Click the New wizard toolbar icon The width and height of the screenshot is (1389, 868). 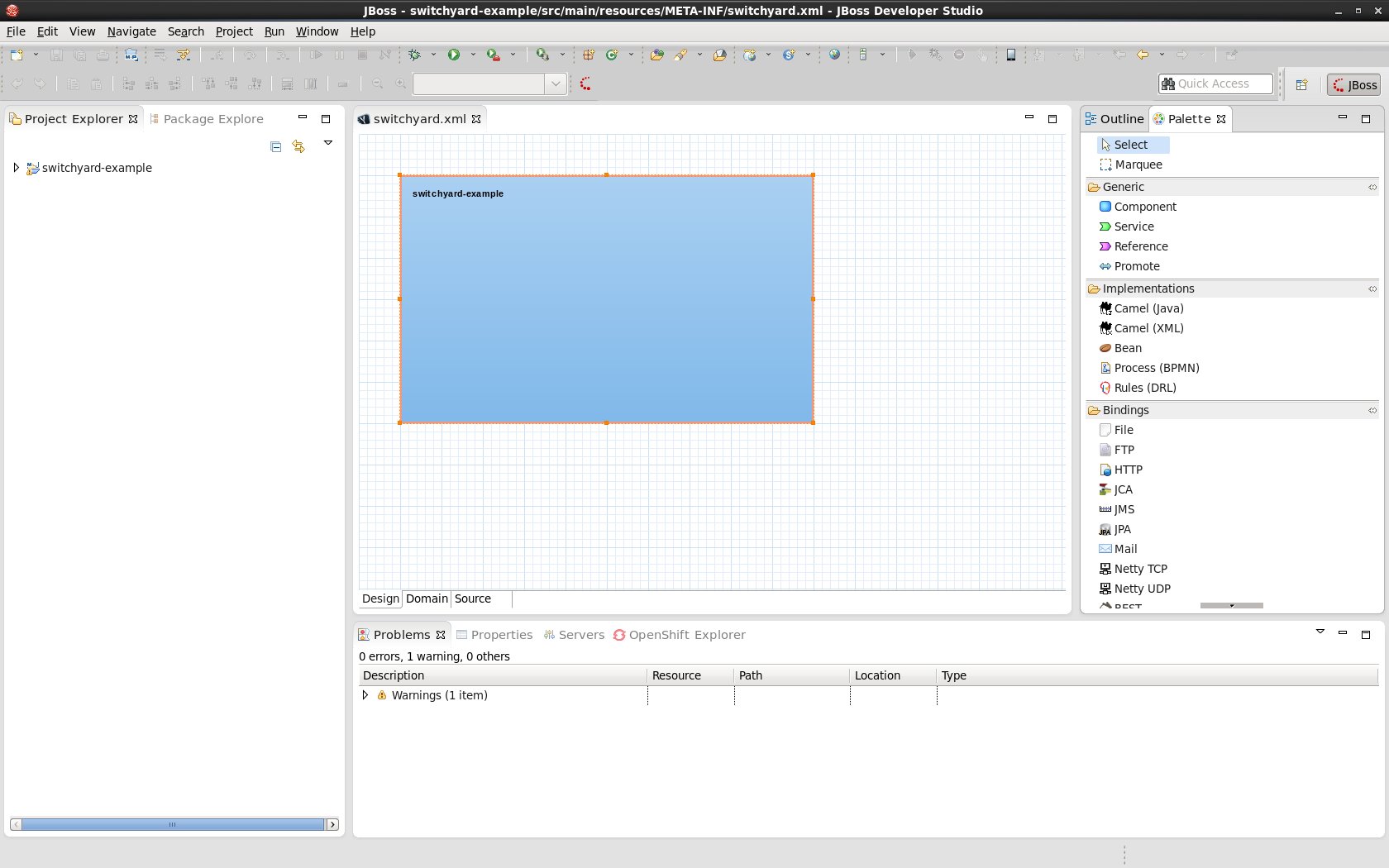click(17, 55)
